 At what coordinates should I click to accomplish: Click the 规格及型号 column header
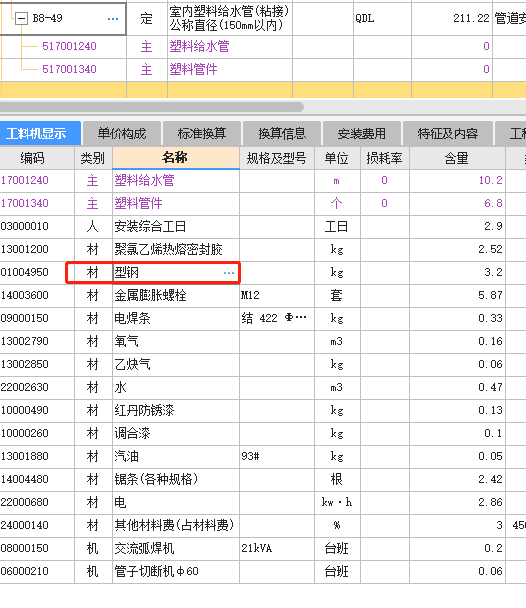pyautogui.click(x=277, y=158)
